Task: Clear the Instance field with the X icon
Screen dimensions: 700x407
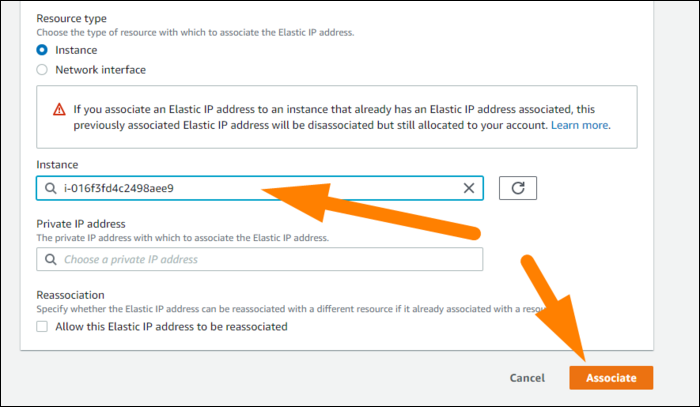Action: pyautogui.click(x=469, y=188)
